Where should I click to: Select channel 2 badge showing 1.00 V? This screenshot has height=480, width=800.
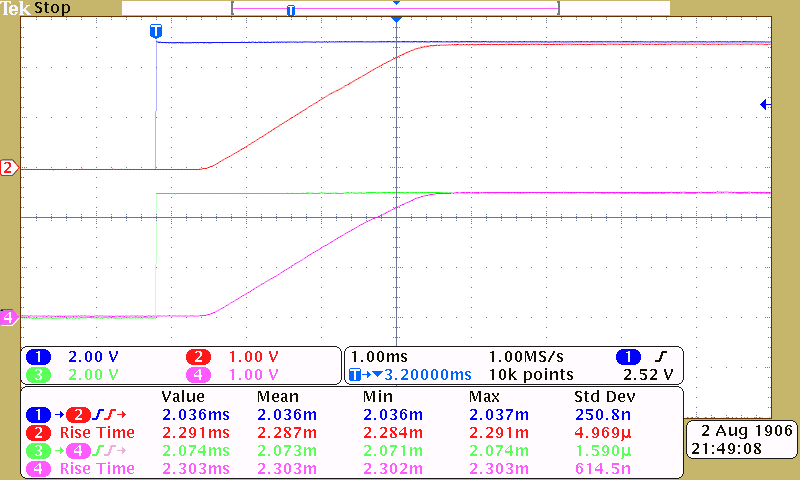pos(198,357)
